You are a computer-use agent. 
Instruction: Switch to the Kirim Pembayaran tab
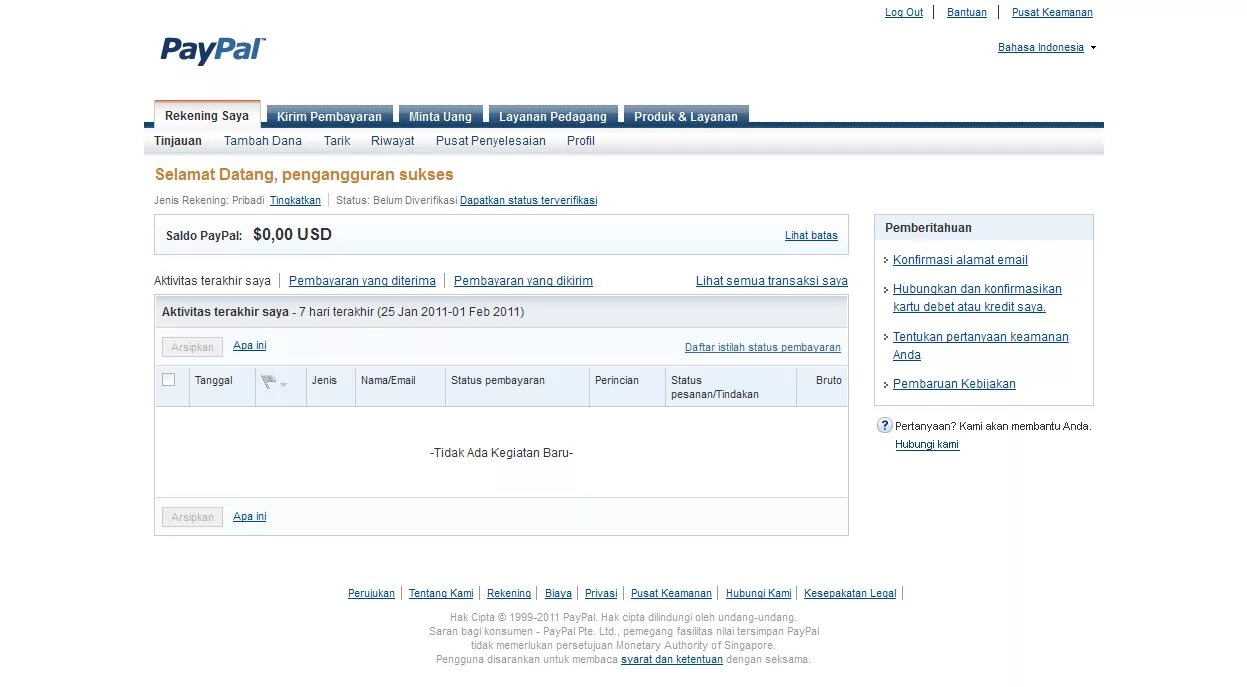[329, 116]
